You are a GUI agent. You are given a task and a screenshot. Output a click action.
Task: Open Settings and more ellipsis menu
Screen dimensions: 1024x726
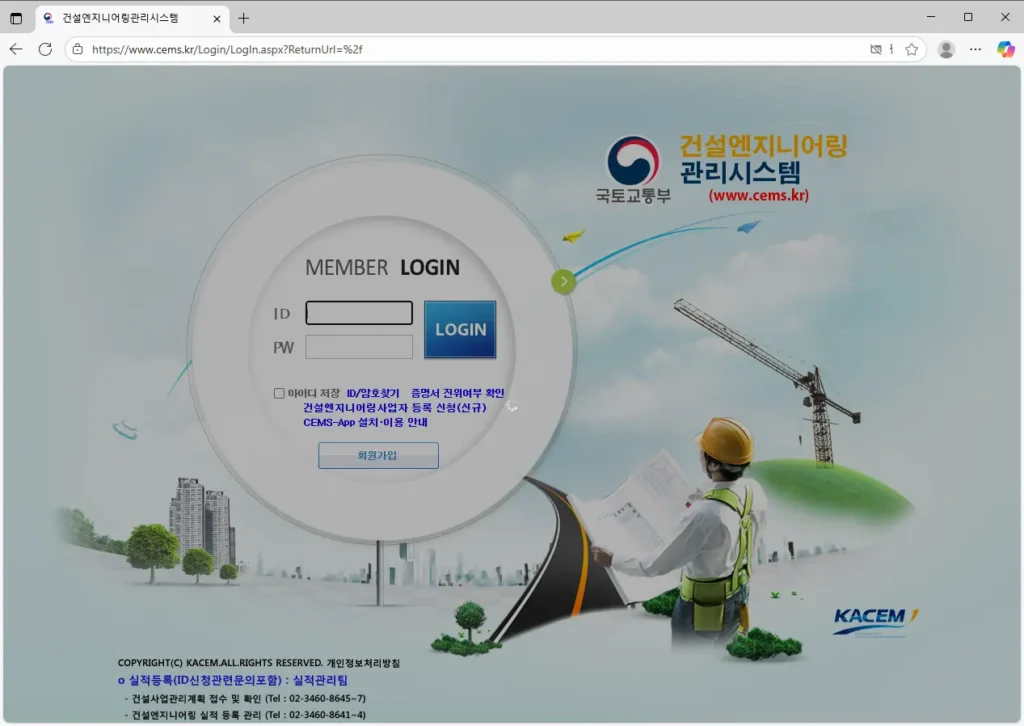click(x=976, y=49)
